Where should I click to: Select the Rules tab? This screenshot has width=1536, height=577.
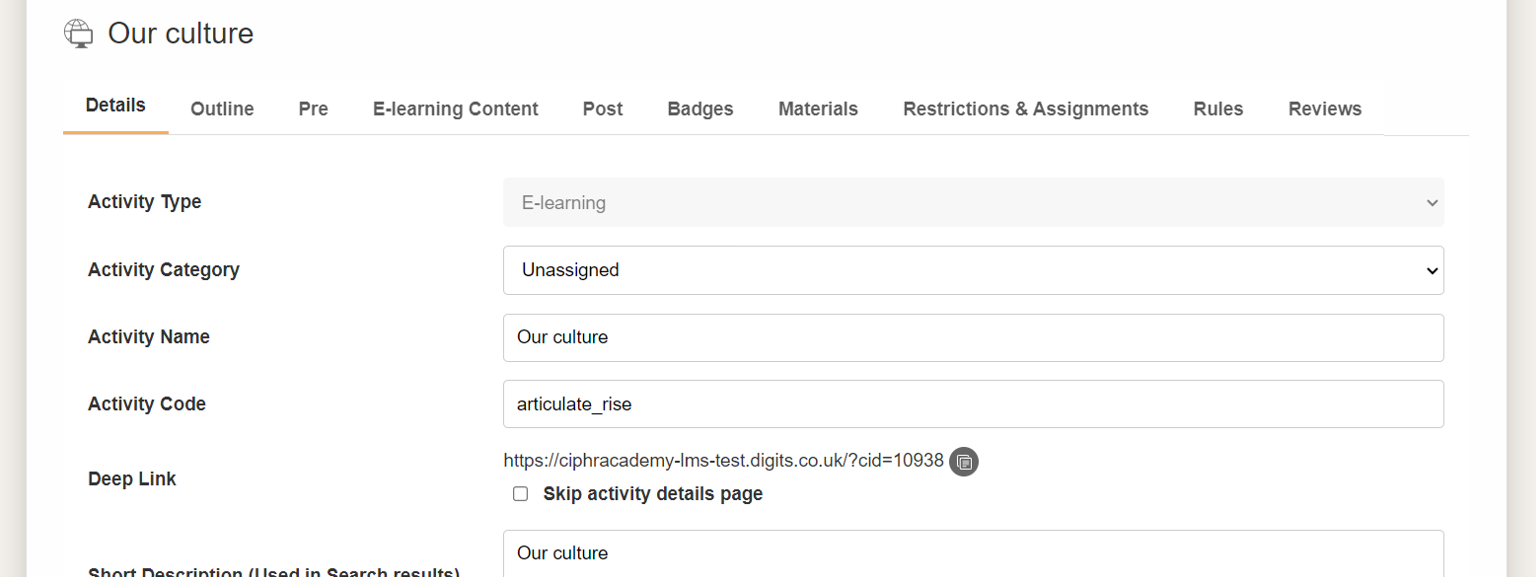[1218, 109]
